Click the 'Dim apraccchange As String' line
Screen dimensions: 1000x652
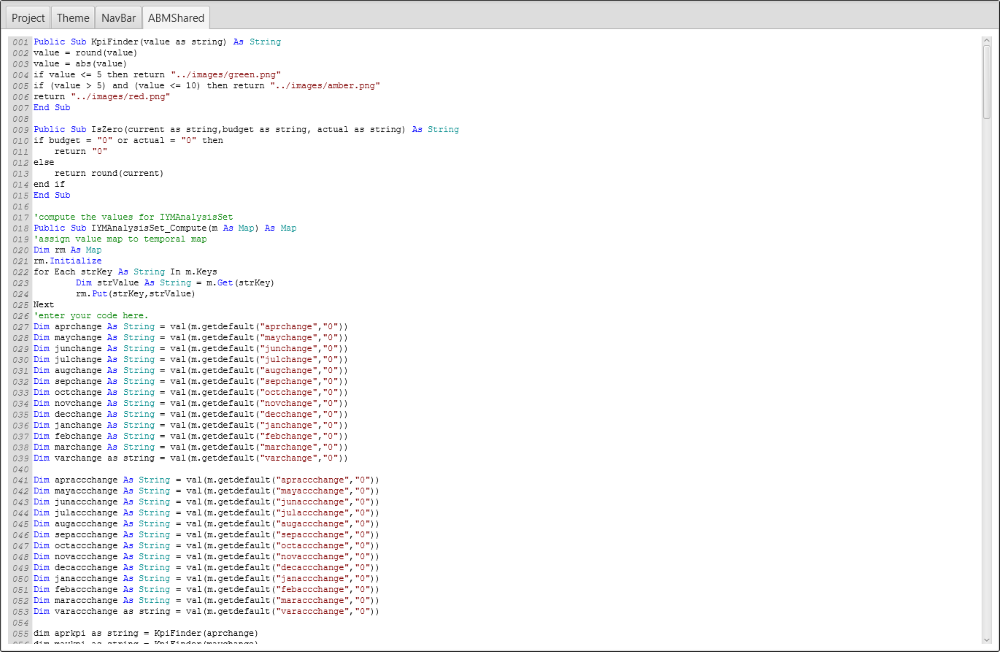(x=206, y=480)
